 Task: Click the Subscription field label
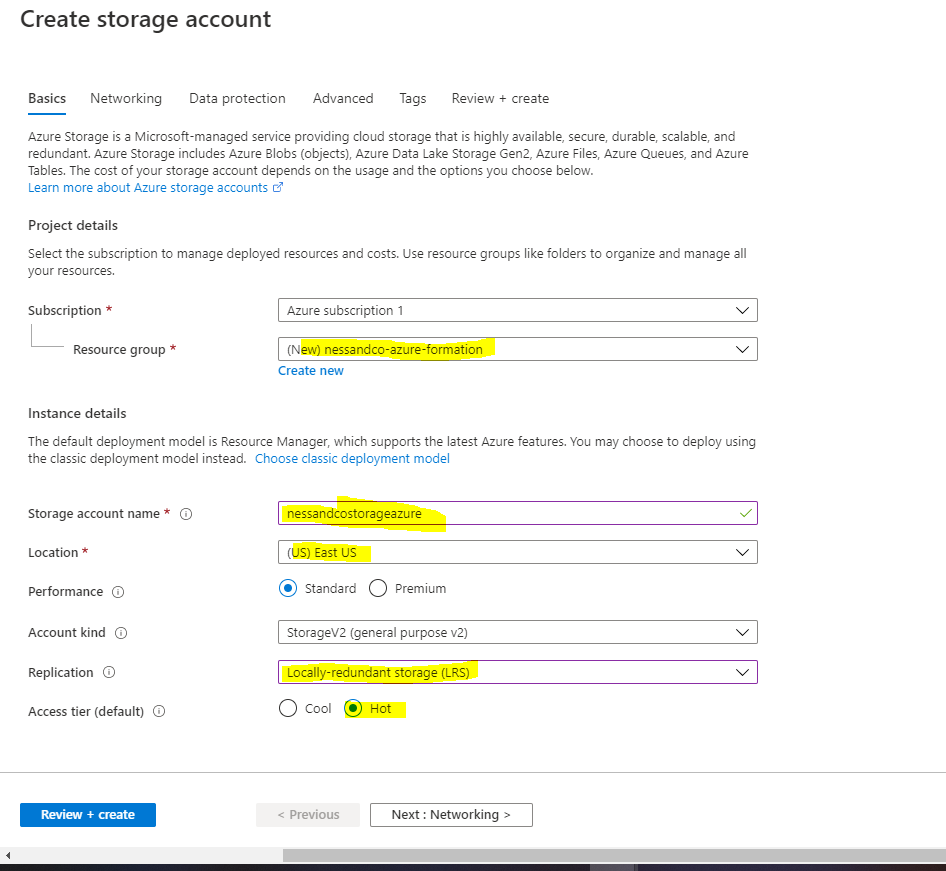(x=65, y=311)
